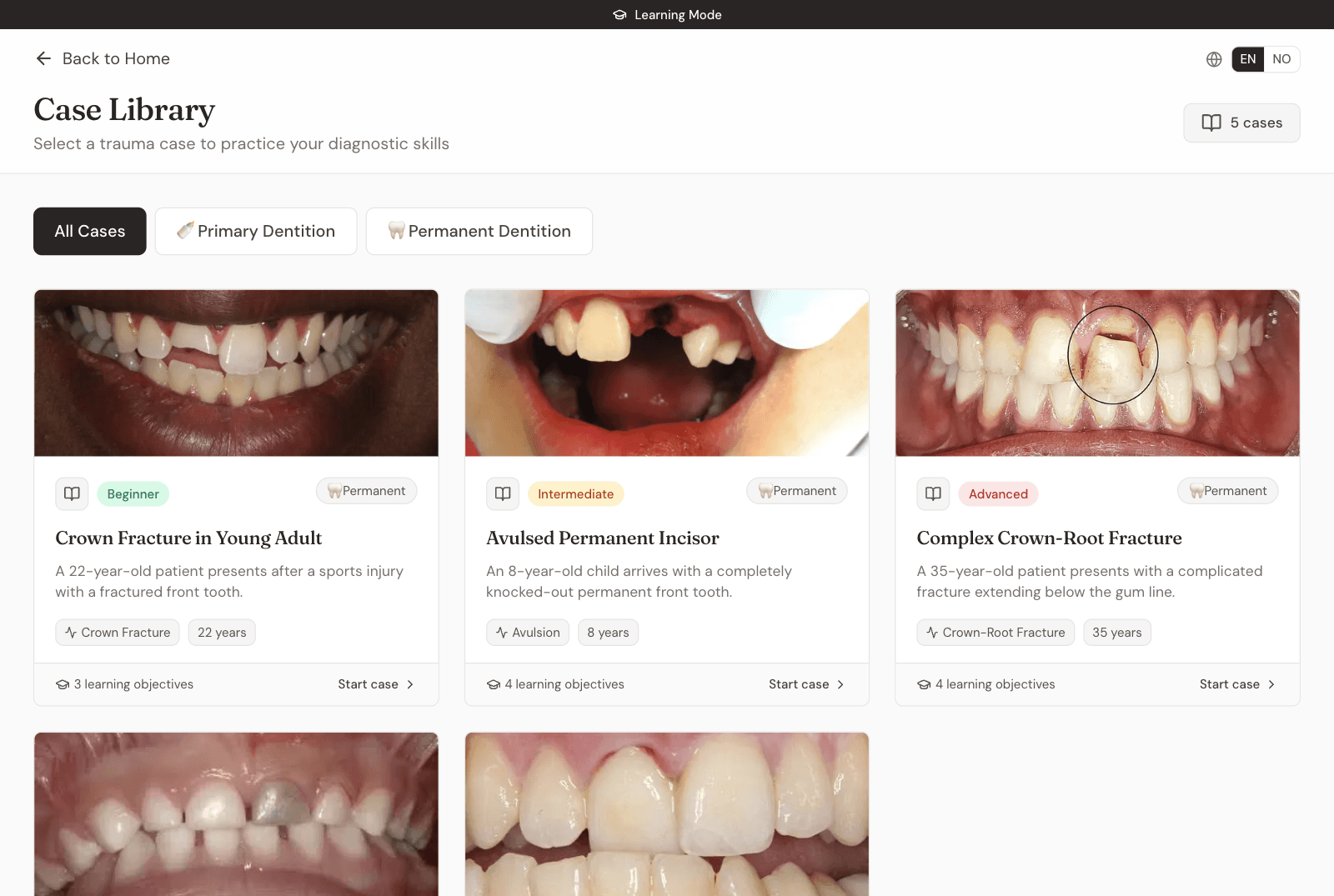This screenshot has width=1334, height=896.
Task: Open the last case's close-up of front teeth photo
Action: click(x=667, y=814)
